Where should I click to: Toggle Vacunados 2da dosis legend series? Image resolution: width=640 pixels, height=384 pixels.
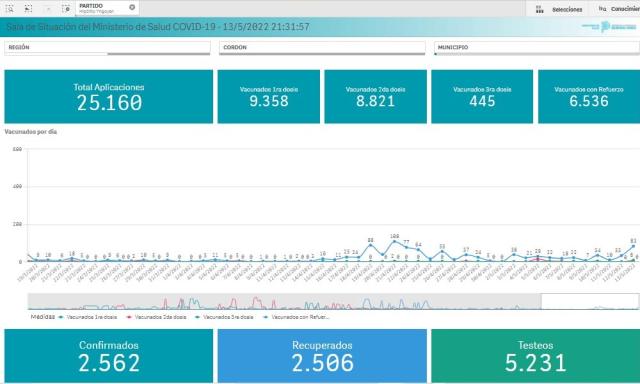pyautogui.click(x=157, y=317)
